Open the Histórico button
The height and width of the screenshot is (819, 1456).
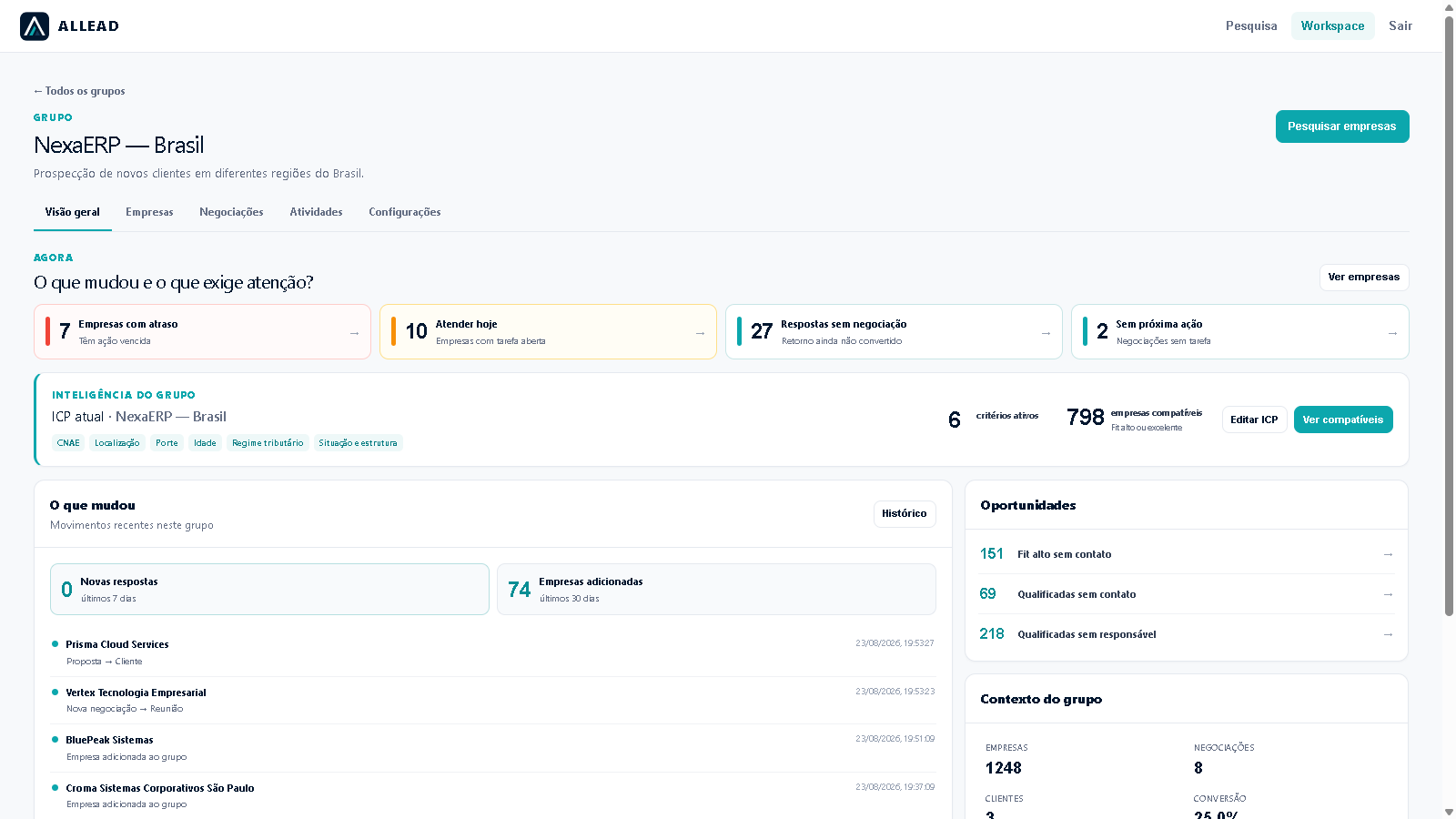[905, 514]
